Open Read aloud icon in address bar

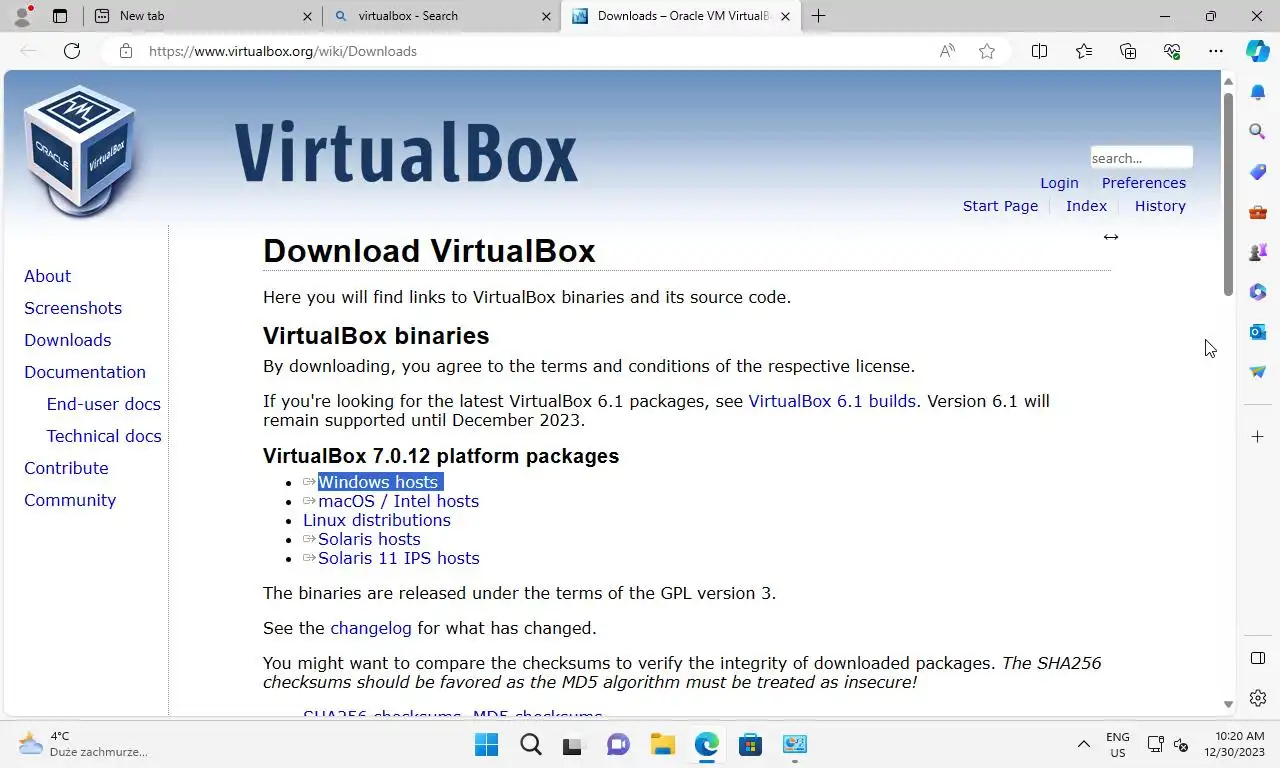click(x=947, y=51)
